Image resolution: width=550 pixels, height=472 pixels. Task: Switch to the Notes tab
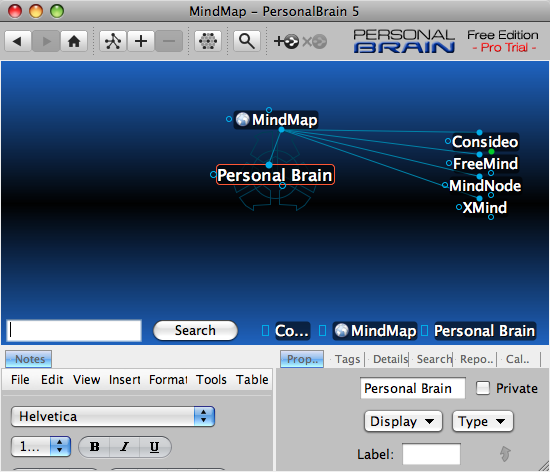tap(28, 359)
